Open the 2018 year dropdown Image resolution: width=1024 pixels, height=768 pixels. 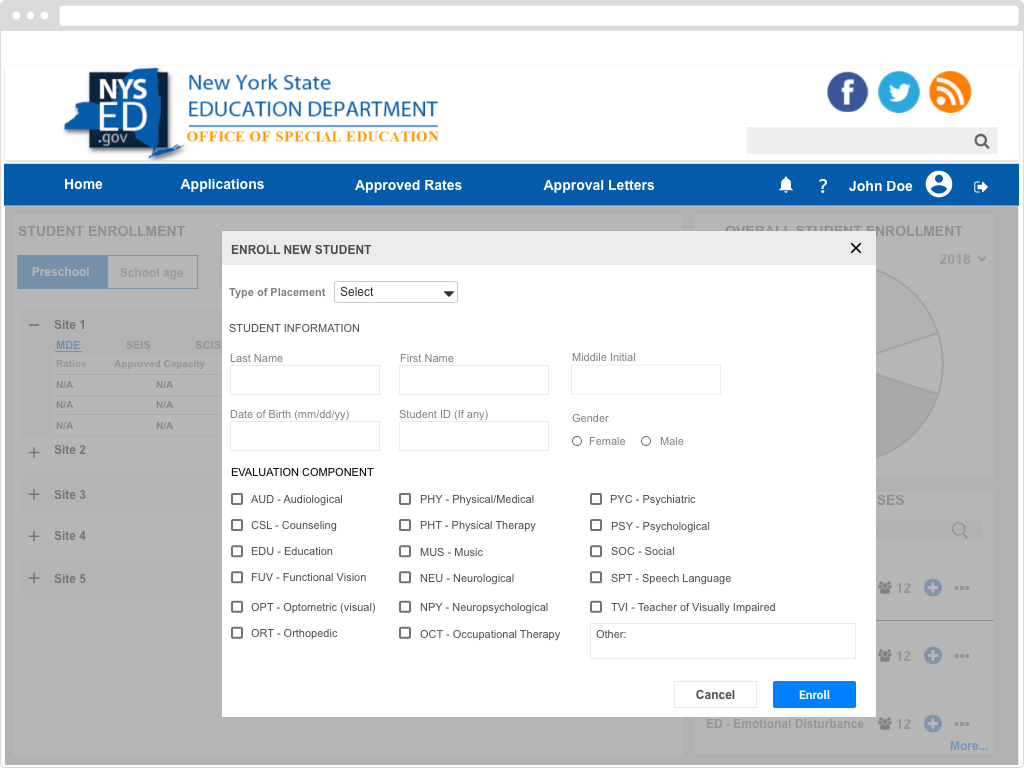click(x=963, y=259)
